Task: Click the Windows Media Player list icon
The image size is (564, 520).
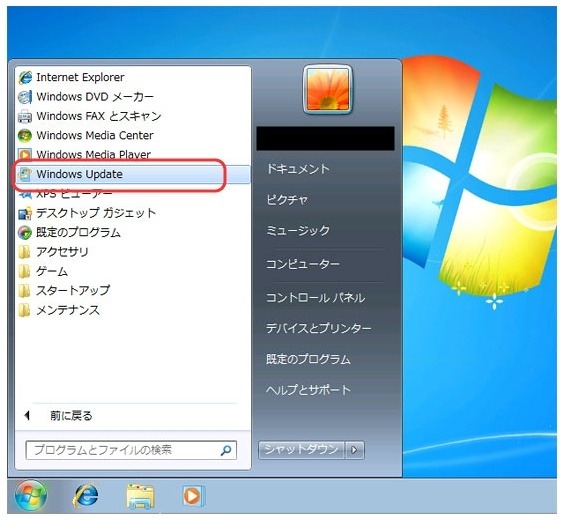Action: 25,154
